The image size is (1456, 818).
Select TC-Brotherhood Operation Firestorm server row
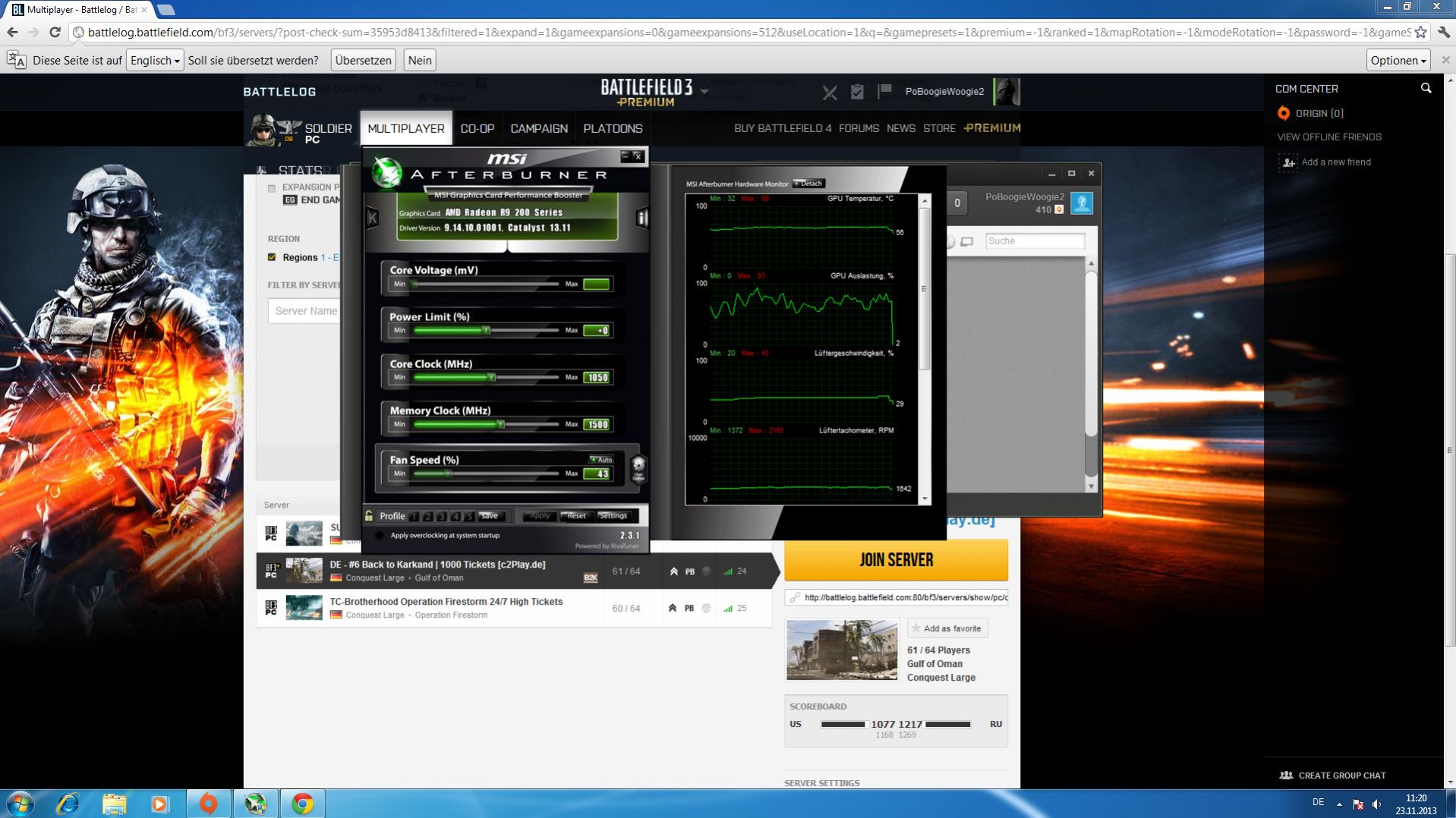(514, 609)
